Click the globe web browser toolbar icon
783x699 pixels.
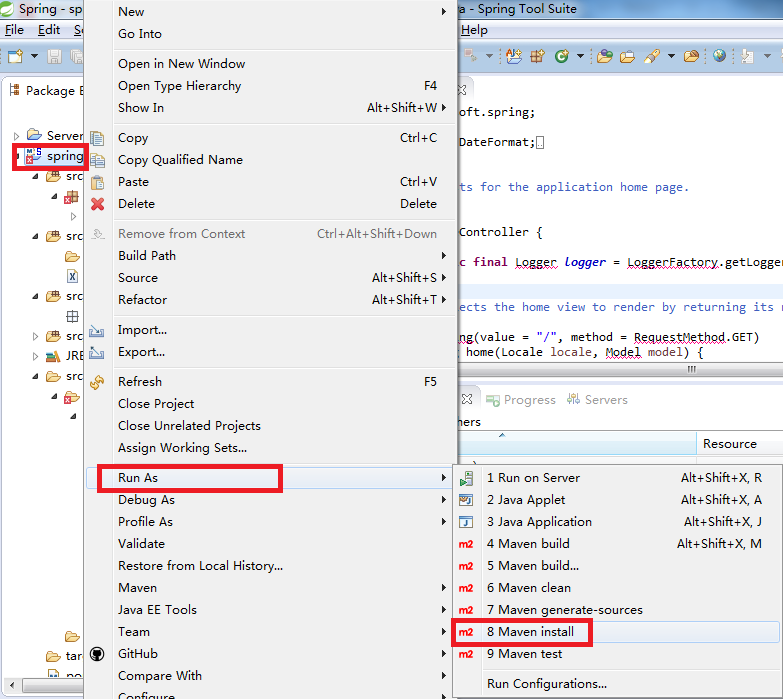pyautogui.click(x=719, y=55)
